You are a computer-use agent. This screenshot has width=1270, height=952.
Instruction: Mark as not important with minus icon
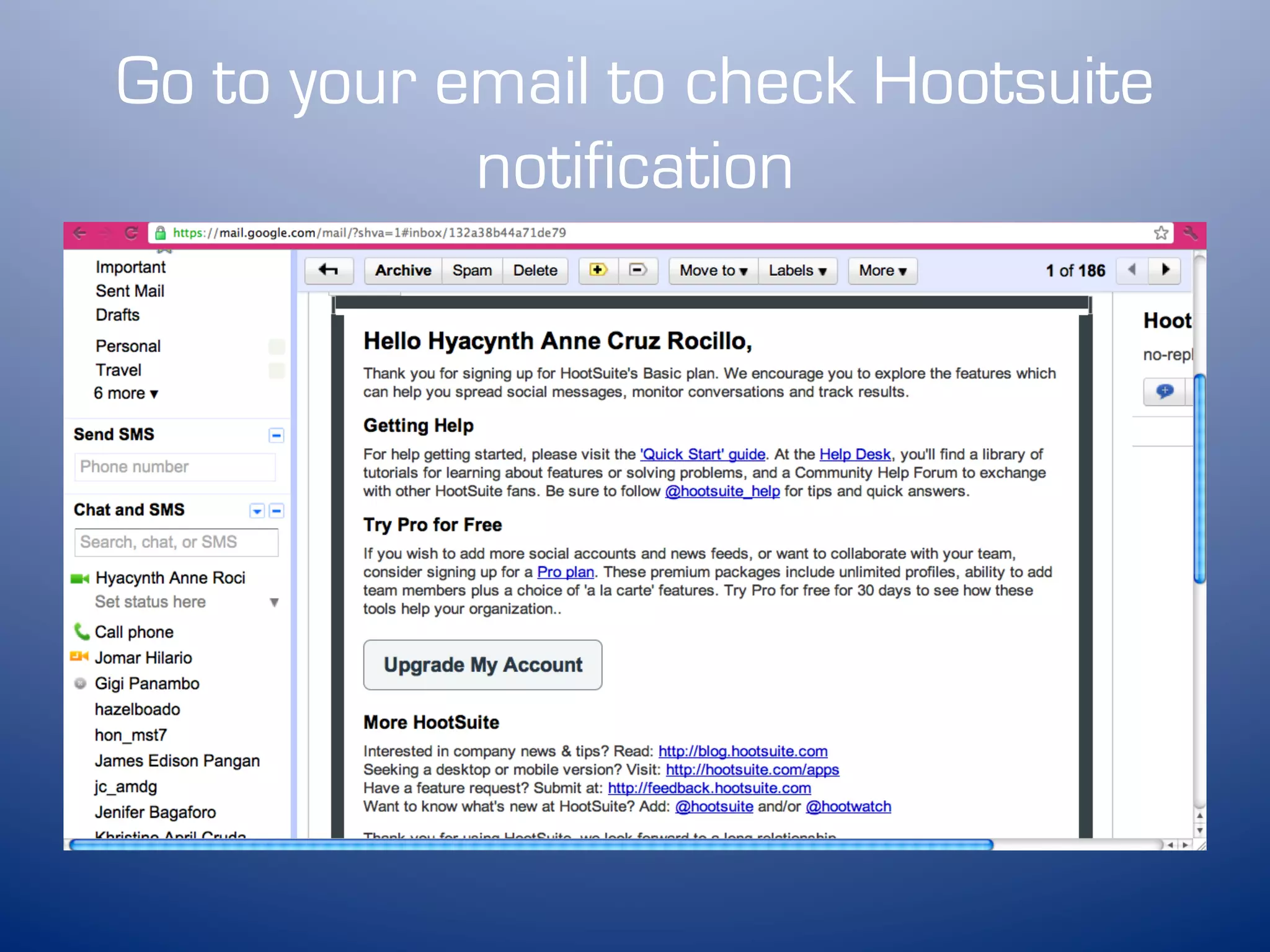click(x=638, y=271)
